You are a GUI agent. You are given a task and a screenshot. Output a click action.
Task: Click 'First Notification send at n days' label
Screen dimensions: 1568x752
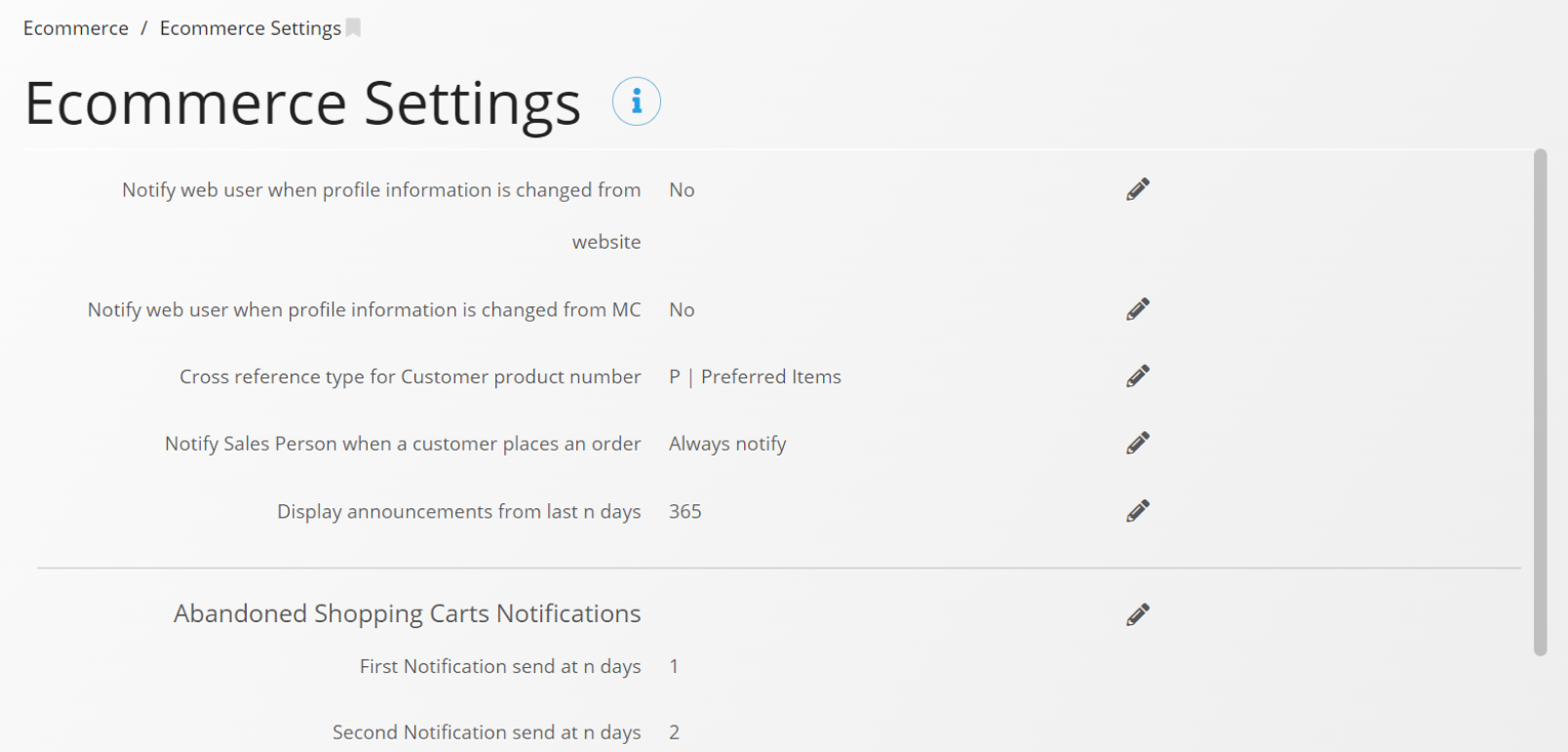point(500,666)
